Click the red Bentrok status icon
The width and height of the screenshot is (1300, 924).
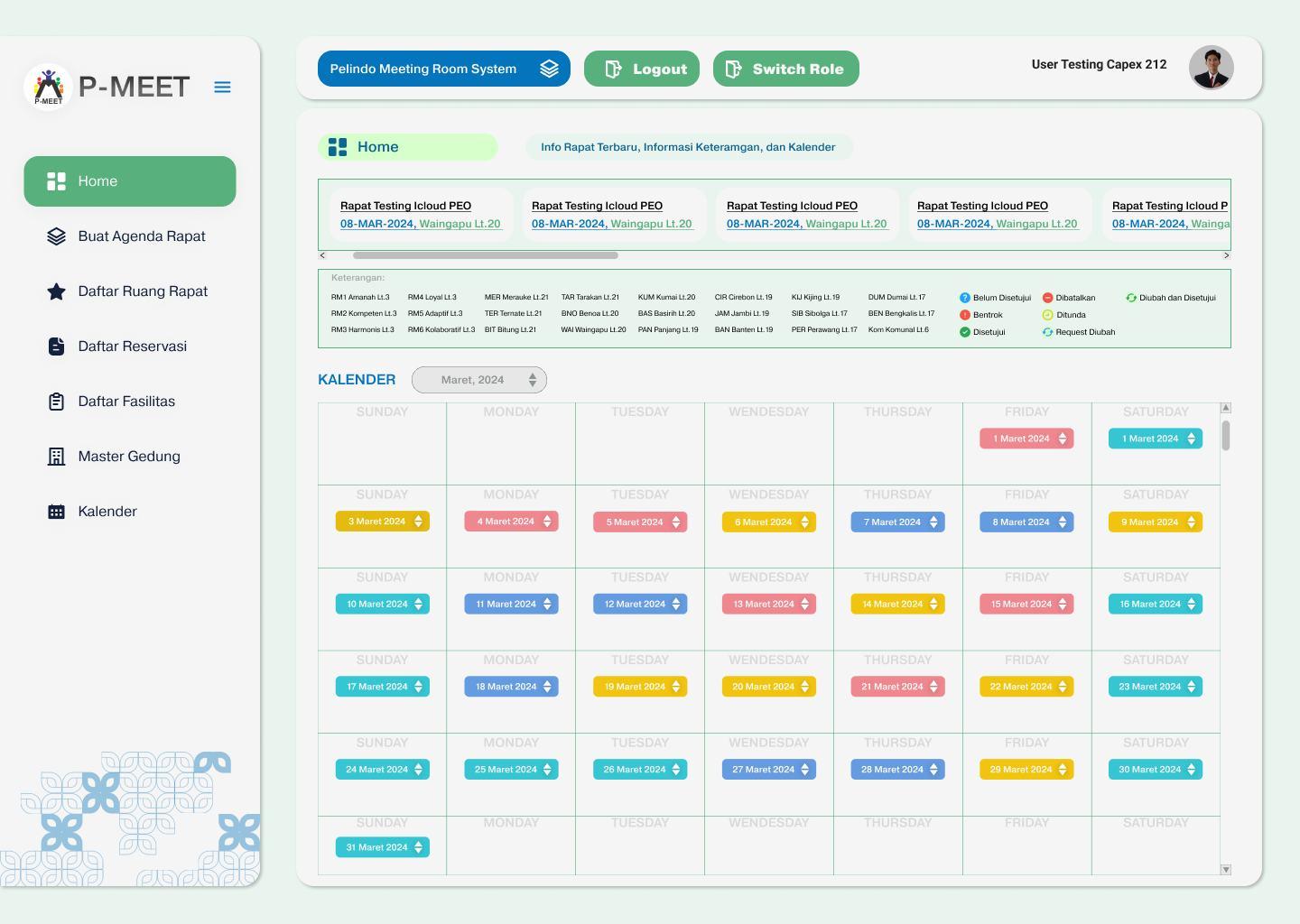[964, 315]
